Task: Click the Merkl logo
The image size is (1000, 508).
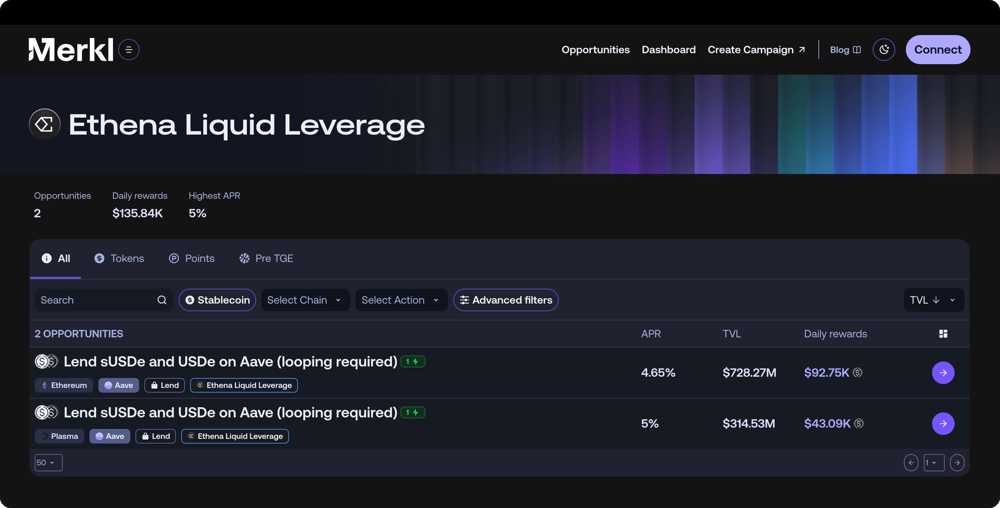Action: tap(71, 50)
